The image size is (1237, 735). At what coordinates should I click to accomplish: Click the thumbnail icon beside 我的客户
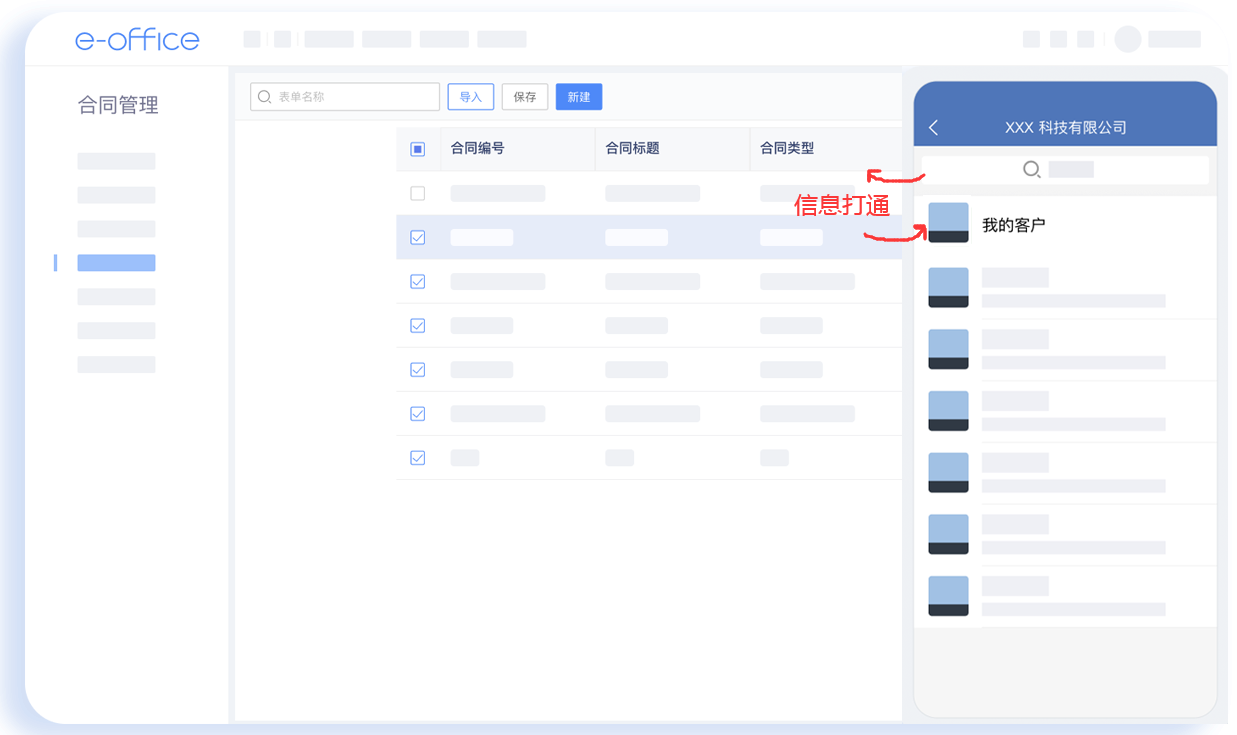click(x=948, y=223)
